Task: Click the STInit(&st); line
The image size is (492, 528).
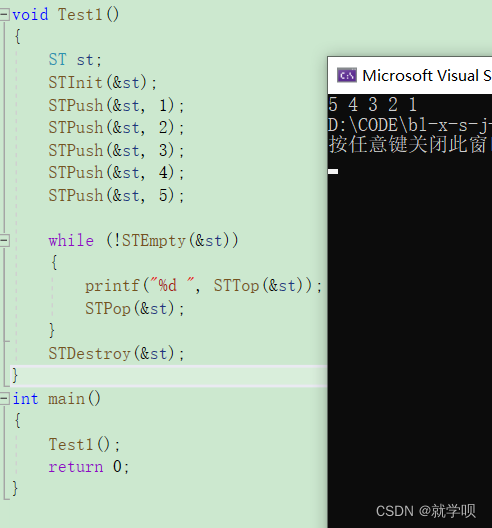Action: 103,82
